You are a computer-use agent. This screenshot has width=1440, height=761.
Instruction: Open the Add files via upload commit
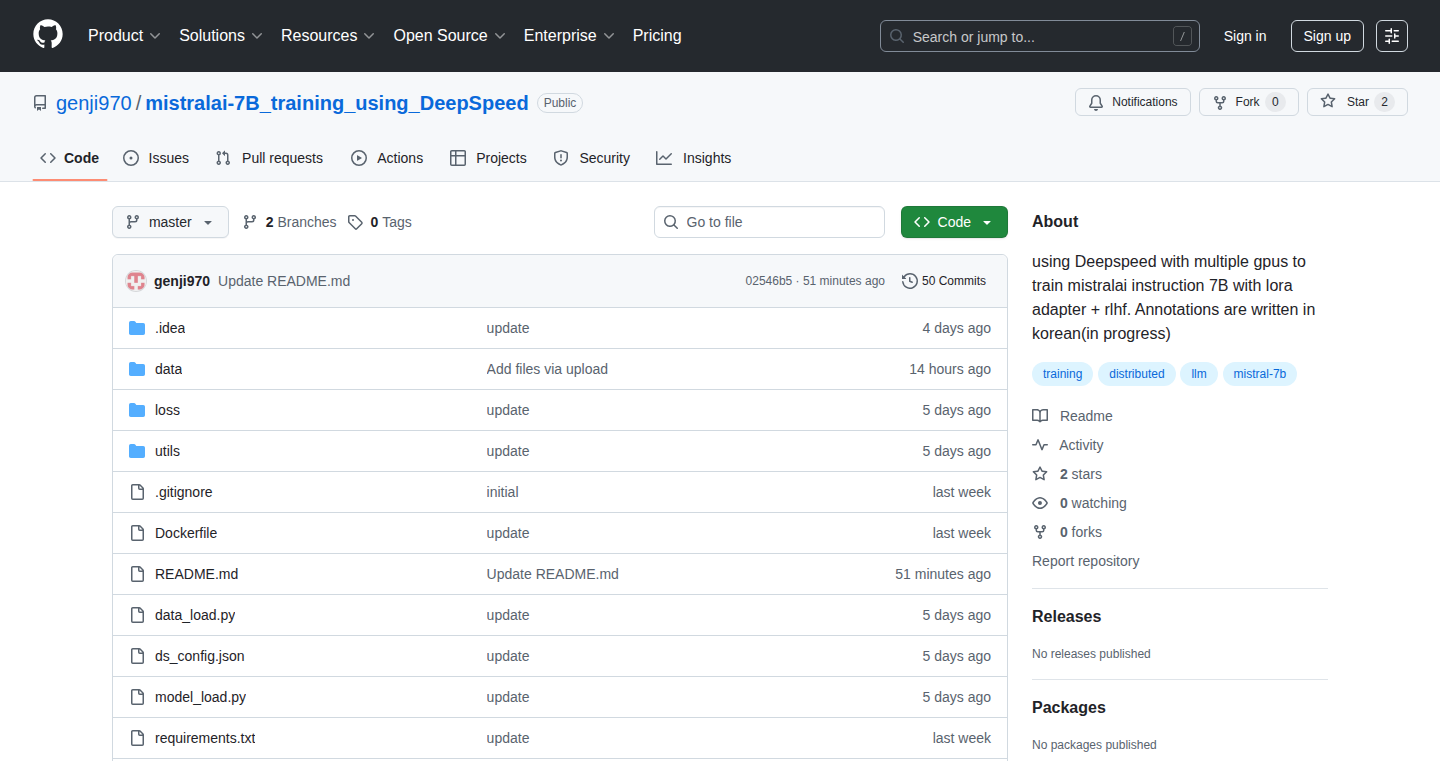click(x=547, y=369)
